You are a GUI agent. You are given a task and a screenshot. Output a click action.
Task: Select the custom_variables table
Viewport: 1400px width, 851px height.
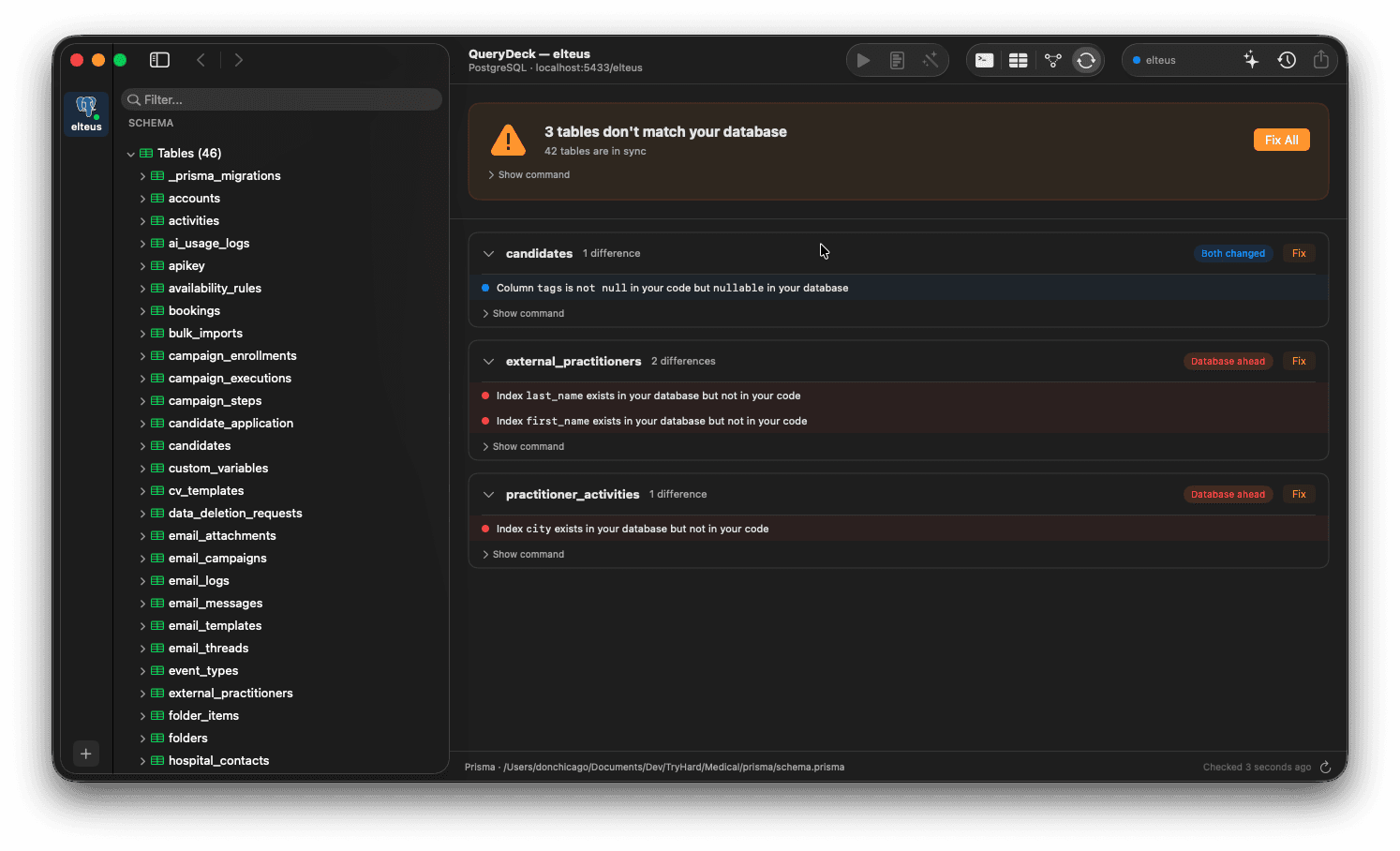coord(218,469)
